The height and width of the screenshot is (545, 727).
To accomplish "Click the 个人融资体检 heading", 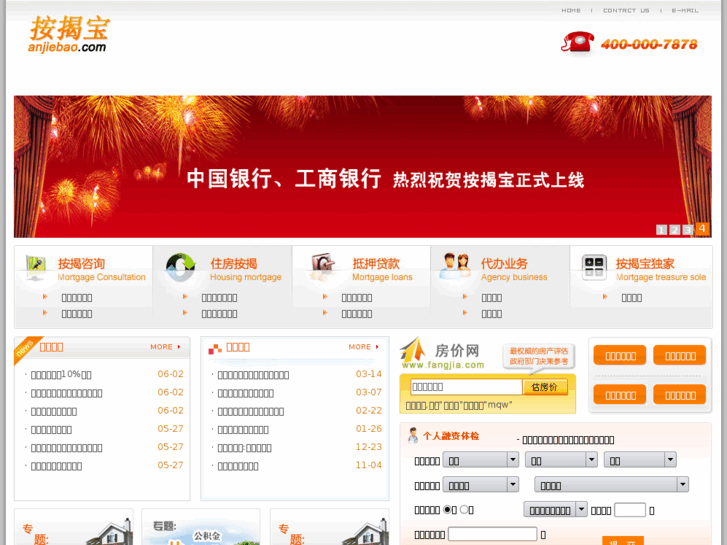I will [451, 436].
